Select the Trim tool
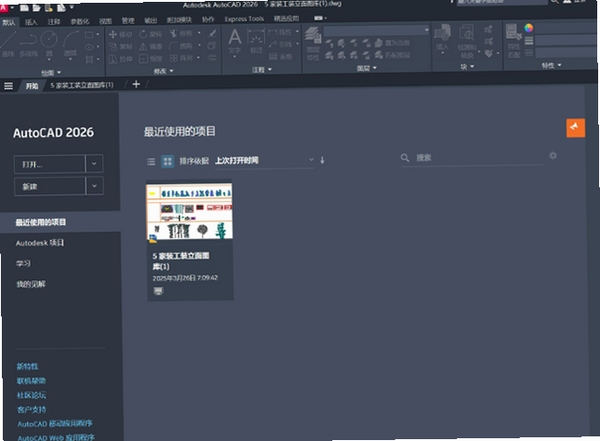 coord(181,34)
